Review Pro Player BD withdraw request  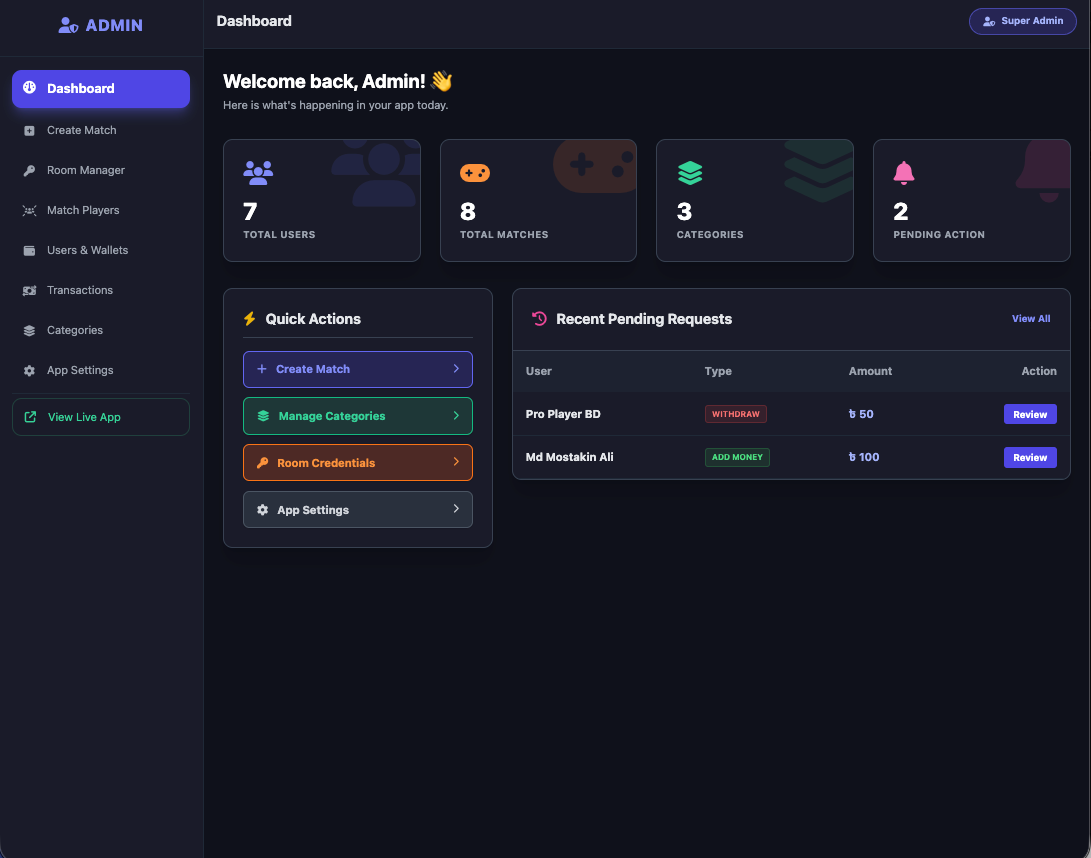pyautogui.click(x=1030, y=414)
